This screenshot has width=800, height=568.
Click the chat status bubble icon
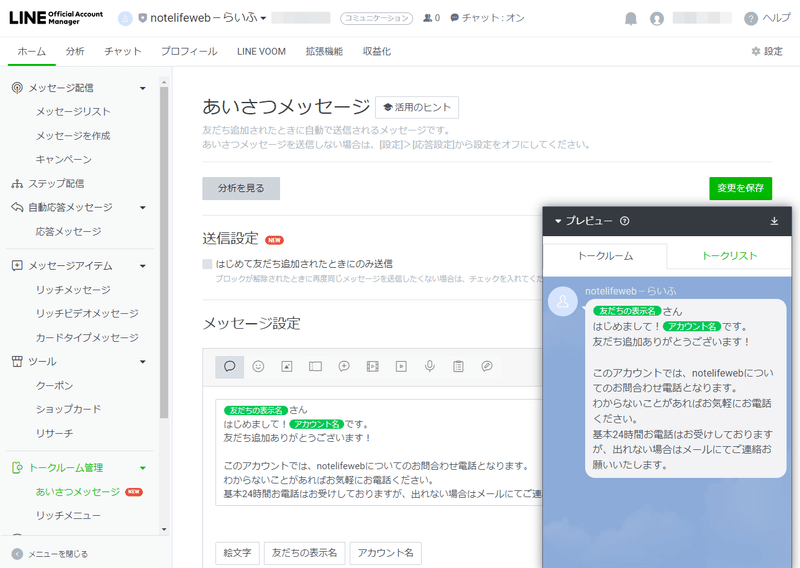point(455,18)
